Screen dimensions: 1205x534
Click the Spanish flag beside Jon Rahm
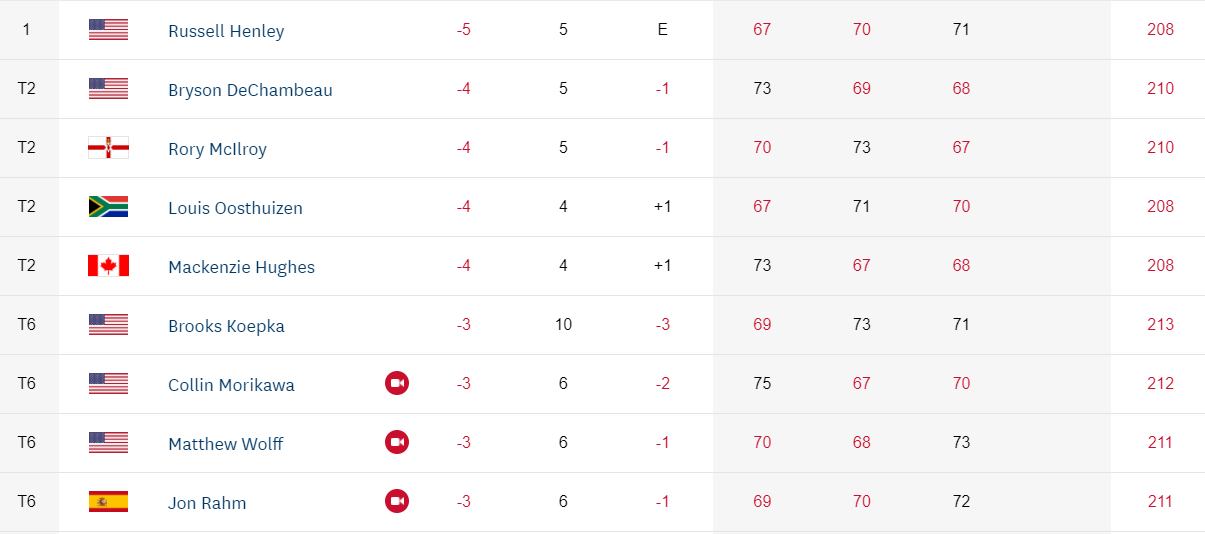click(x=108, y=501)
